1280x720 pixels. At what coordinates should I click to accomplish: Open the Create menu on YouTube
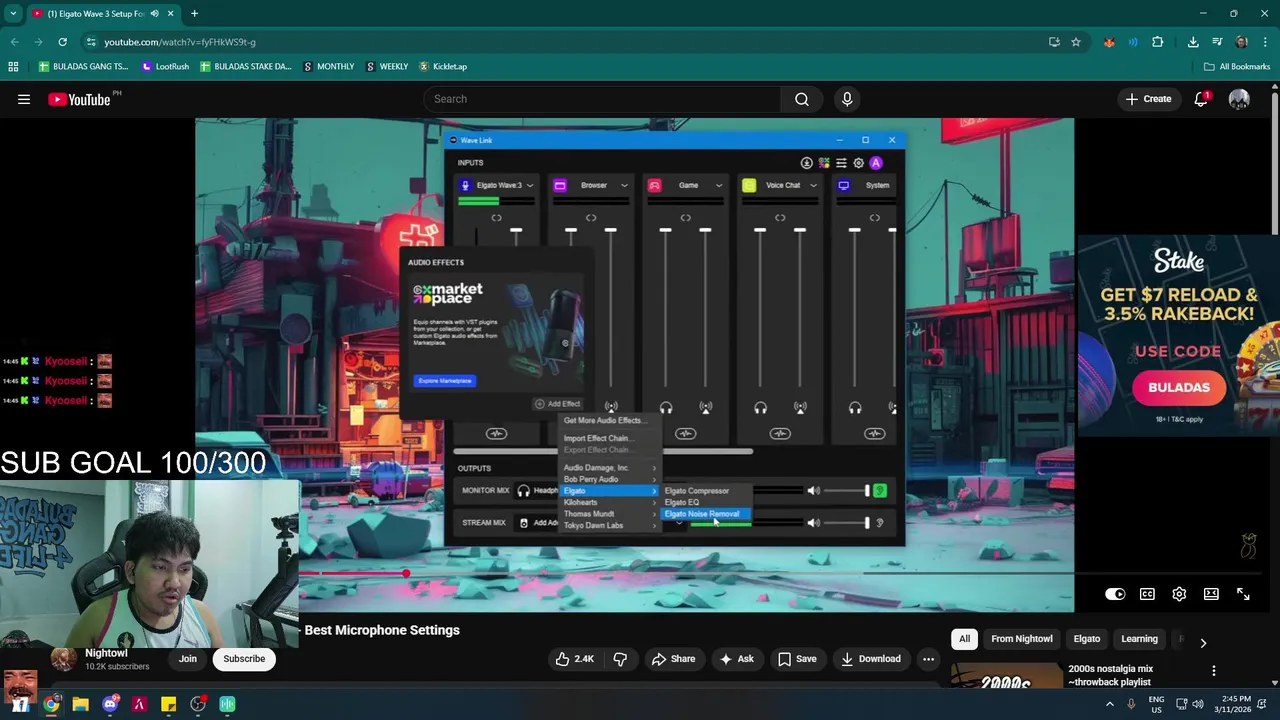[1148, 99]
